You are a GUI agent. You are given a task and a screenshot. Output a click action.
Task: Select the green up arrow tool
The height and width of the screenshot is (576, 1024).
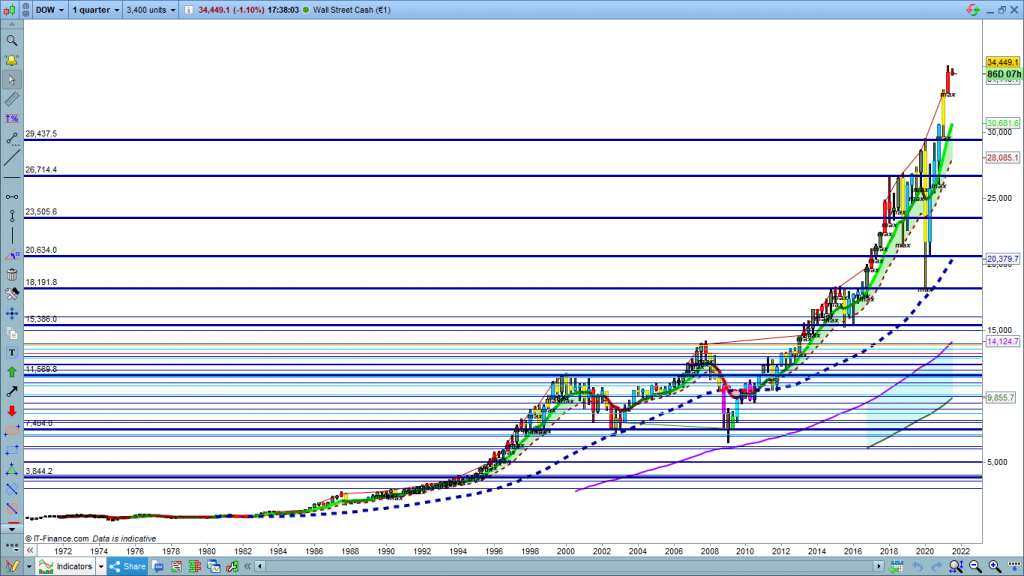[12, 372]
